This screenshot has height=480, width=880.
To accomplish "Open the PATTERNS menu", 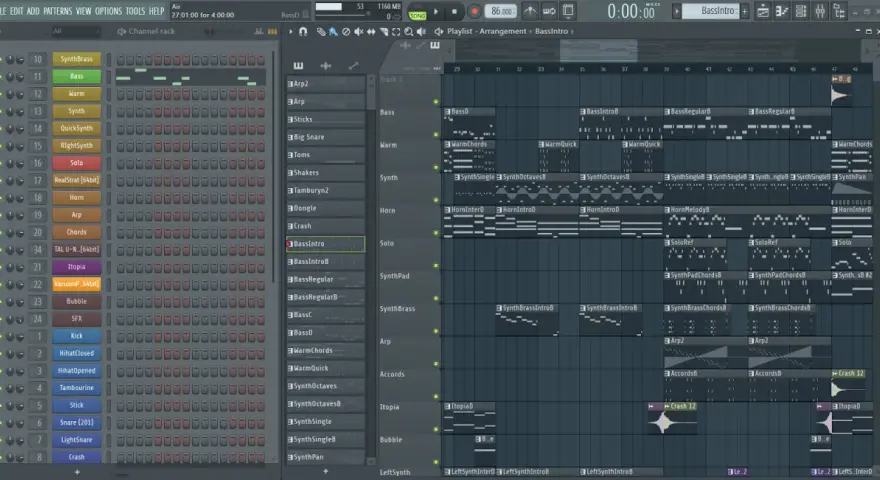I will coord(57,11).
